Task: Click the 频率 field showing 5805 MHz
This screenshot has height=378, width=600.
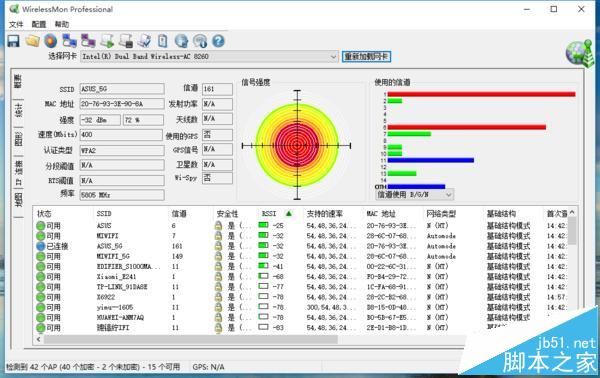Action: pos(122,195)
